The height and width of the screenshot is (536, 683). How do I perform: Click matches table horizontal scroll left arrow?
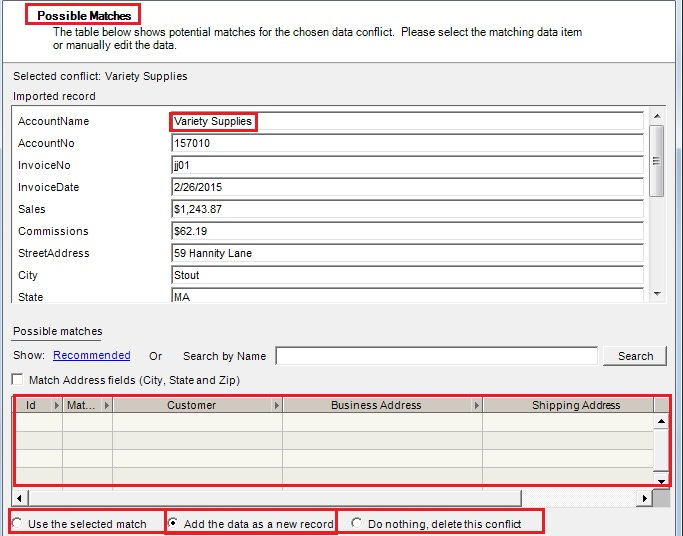tap(19, 498)
